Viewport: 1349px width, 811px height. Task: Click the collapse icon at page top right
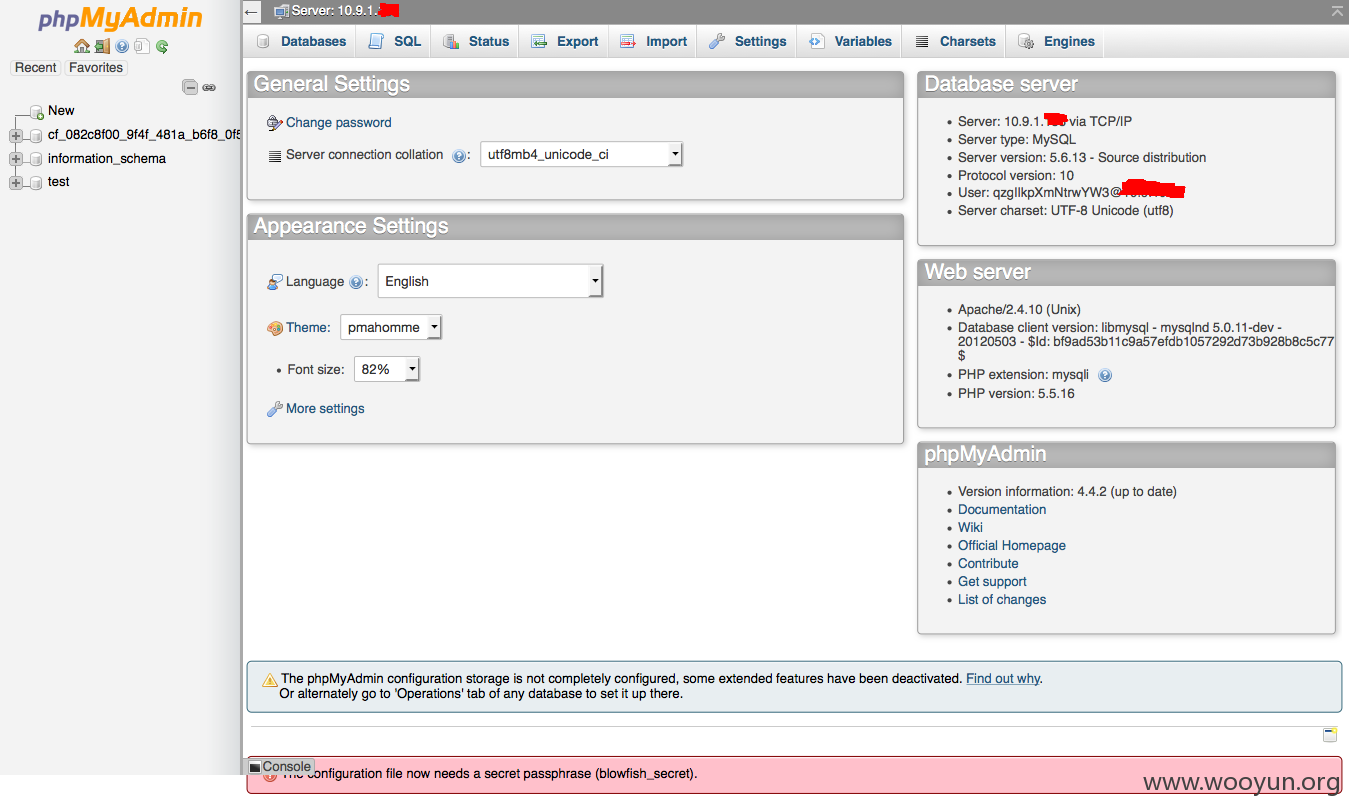coord(1337,11)
